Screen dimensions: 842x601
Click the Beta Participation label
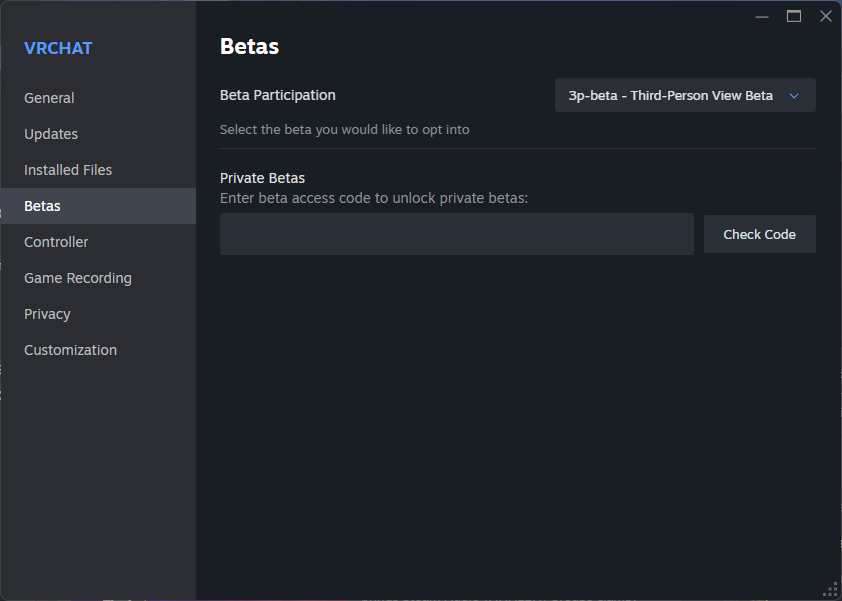click(x=277, y=95)
